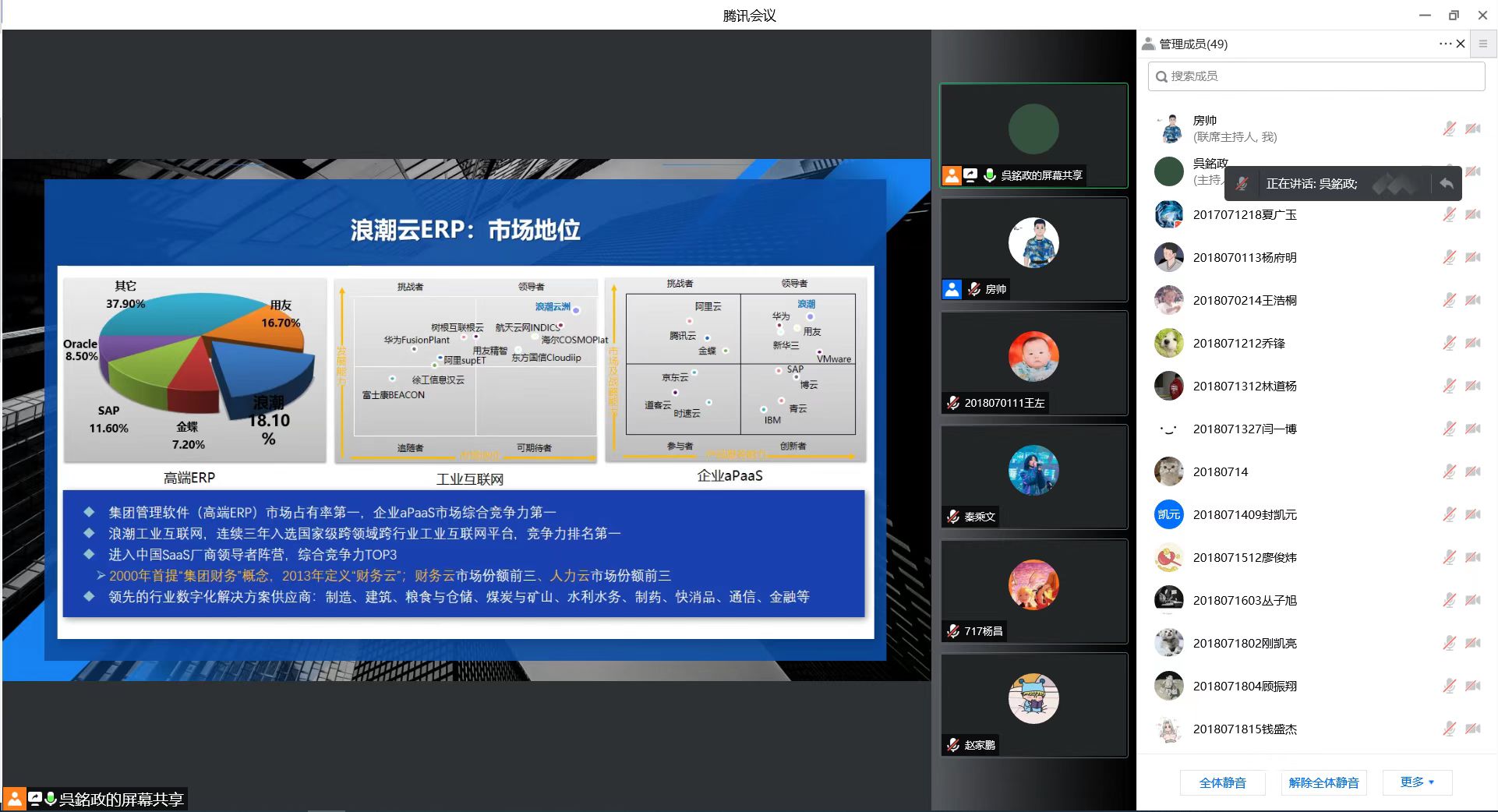The height and width of the screenshot is (812, 1498).
Task: Select member 2018071212乔锋 in the list
Action: coord(1238,343)
